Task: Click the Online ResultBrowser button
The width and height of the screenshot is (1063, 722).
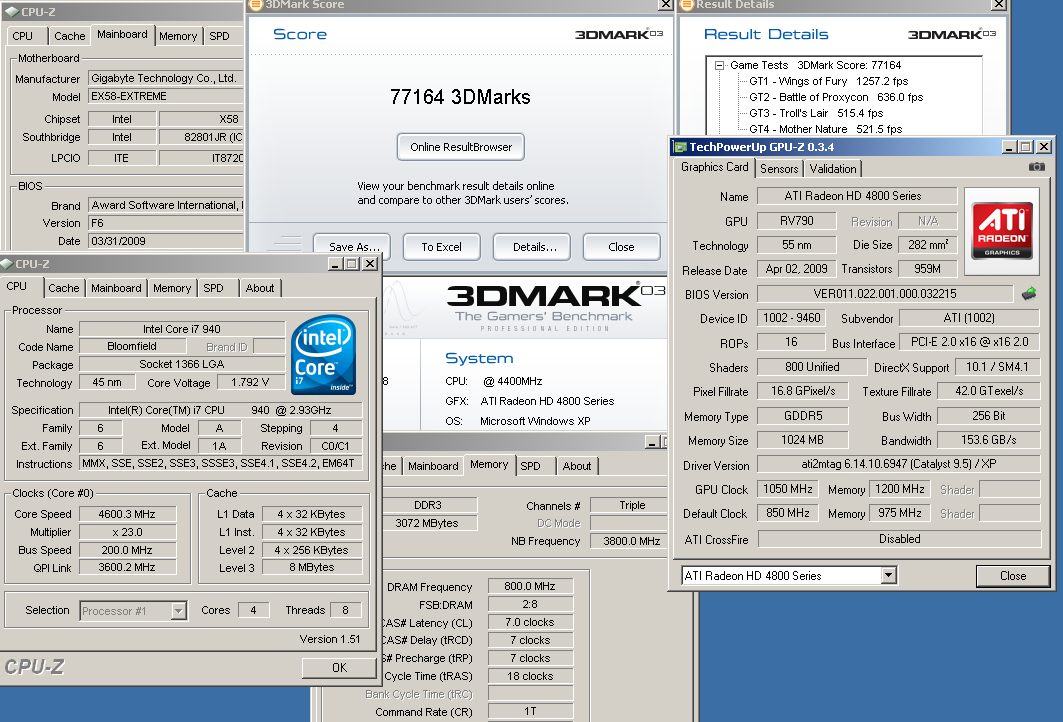Action: coord(461,147)
